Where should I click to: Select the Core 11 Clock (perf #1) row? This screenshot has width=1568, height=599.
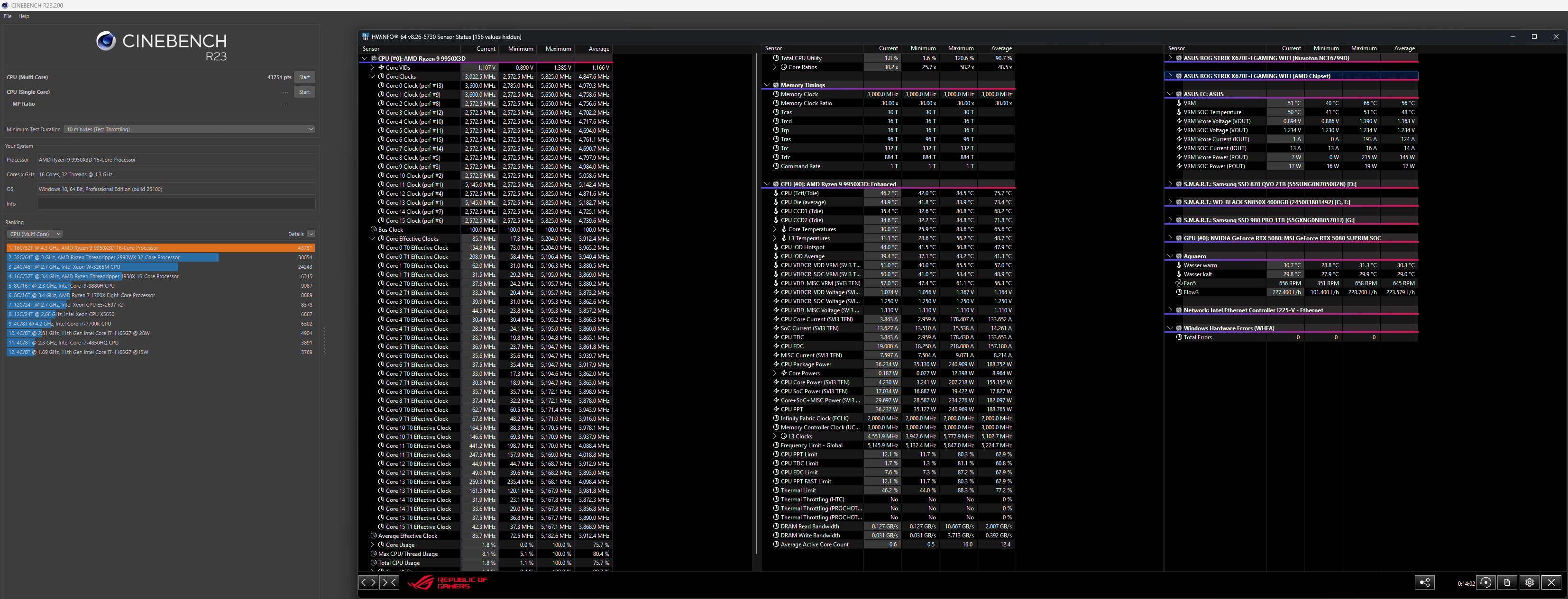tap(486, 185)
